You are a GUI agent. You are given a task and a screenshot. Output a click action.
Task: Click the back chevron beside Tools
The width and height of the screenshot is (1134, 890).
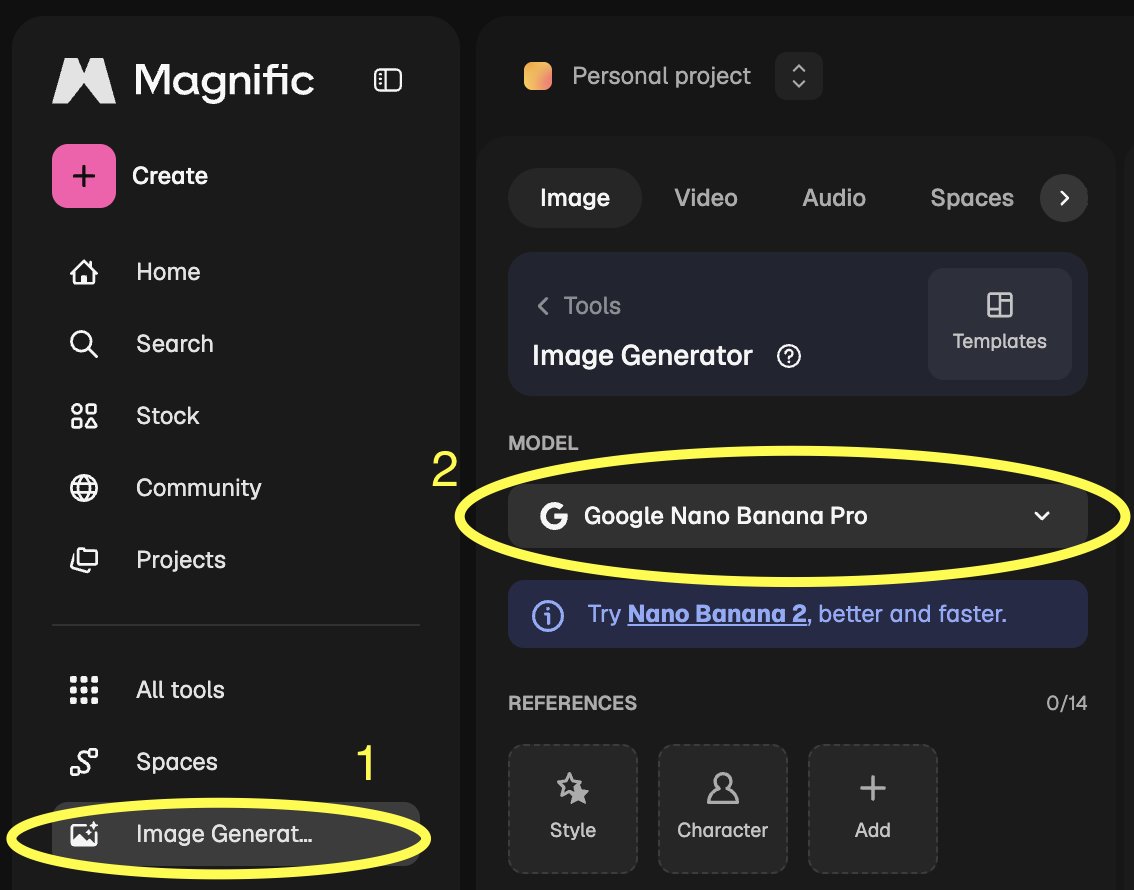pyautogui.click(x=543, y=306)
